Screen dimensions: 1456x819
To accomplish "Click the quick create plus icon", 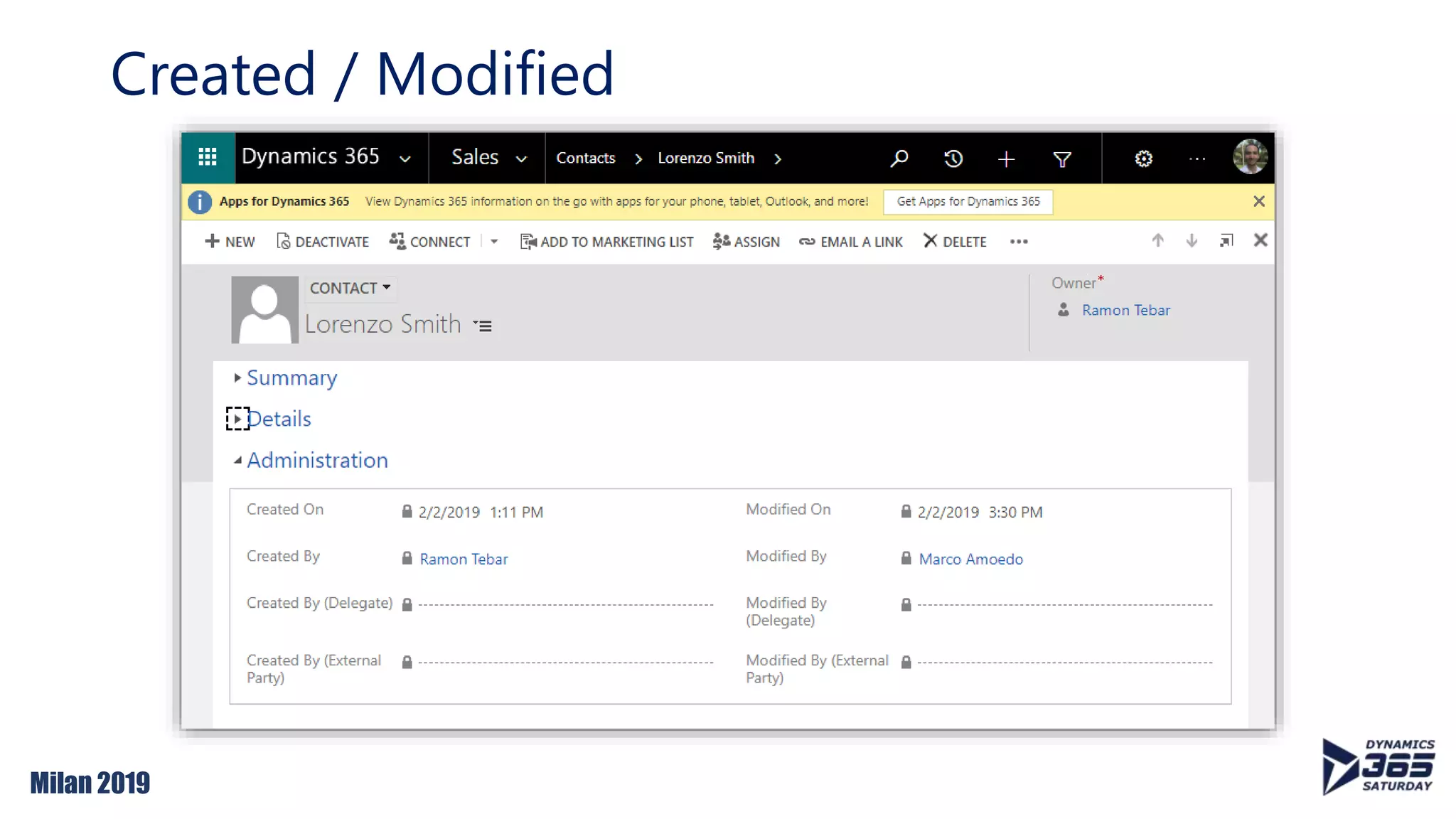I will (1006, 159).
